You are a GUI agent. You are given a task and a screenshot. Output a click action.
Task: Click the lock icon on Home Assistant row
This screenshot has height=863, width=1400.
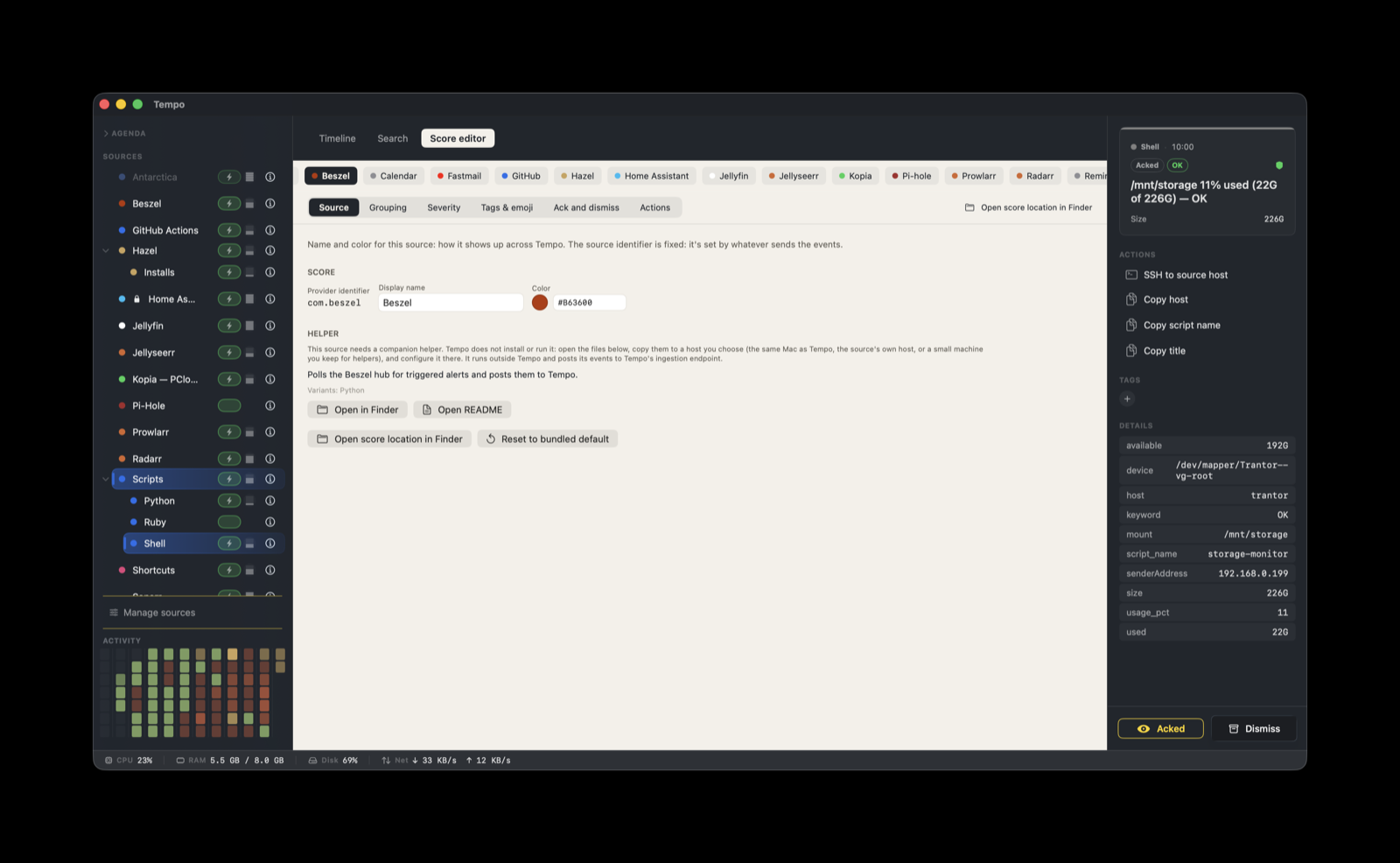(136, 299)
